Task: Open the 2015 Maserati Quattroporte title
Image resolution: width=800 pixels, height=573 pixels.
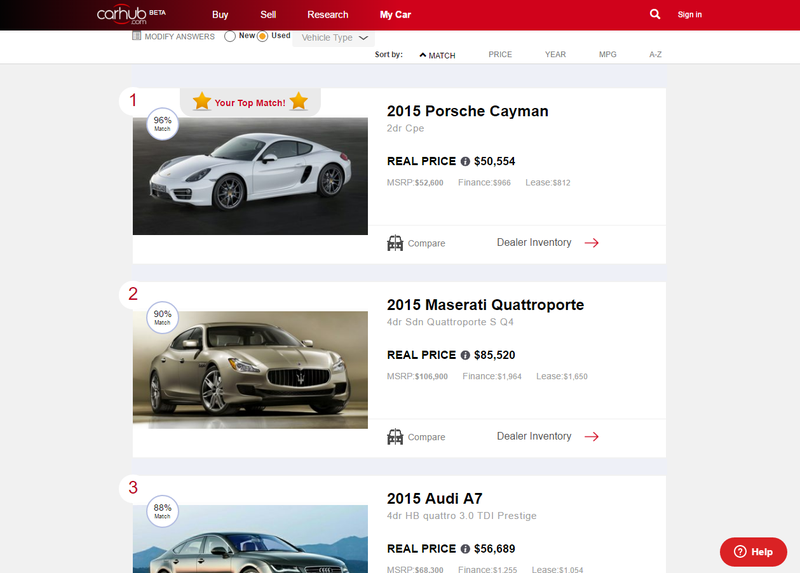Action: click(485, 305)
